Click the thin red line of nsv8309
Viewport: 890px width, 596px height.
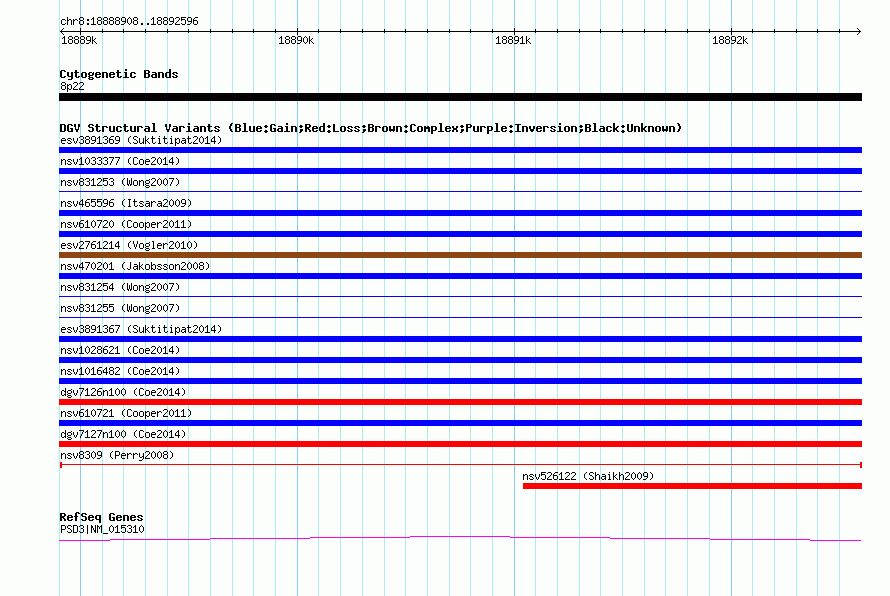click(460, 465)
